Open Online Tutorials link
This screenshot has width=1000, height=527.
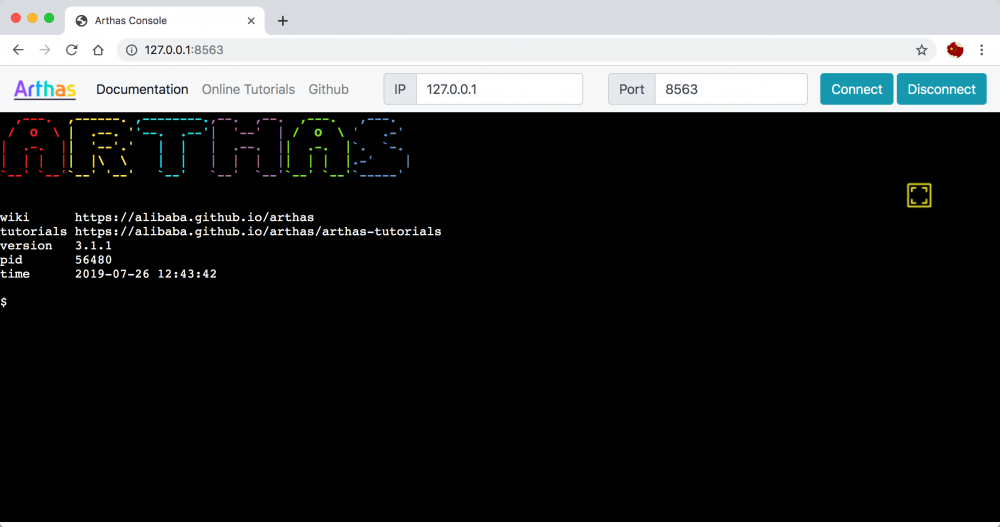click(248, 89)
